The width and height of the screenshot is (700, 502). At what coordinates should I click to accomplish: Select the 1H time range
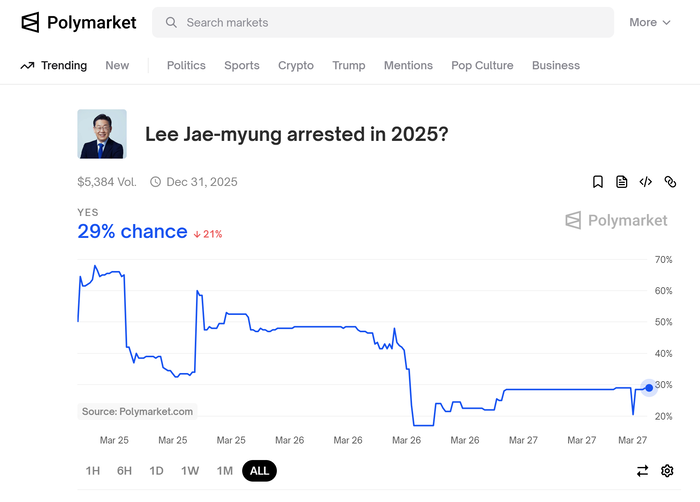[93, 471]
